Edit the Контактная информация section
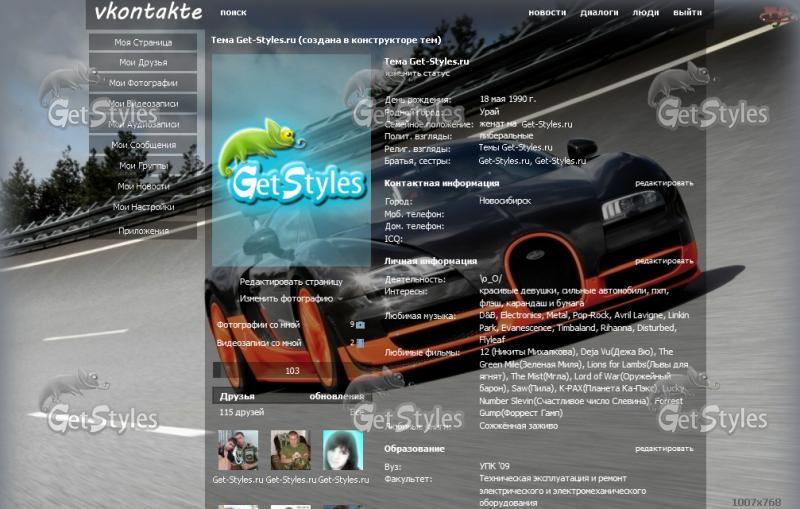This screenshot has width=800, height=509. (x=664, y=183)
